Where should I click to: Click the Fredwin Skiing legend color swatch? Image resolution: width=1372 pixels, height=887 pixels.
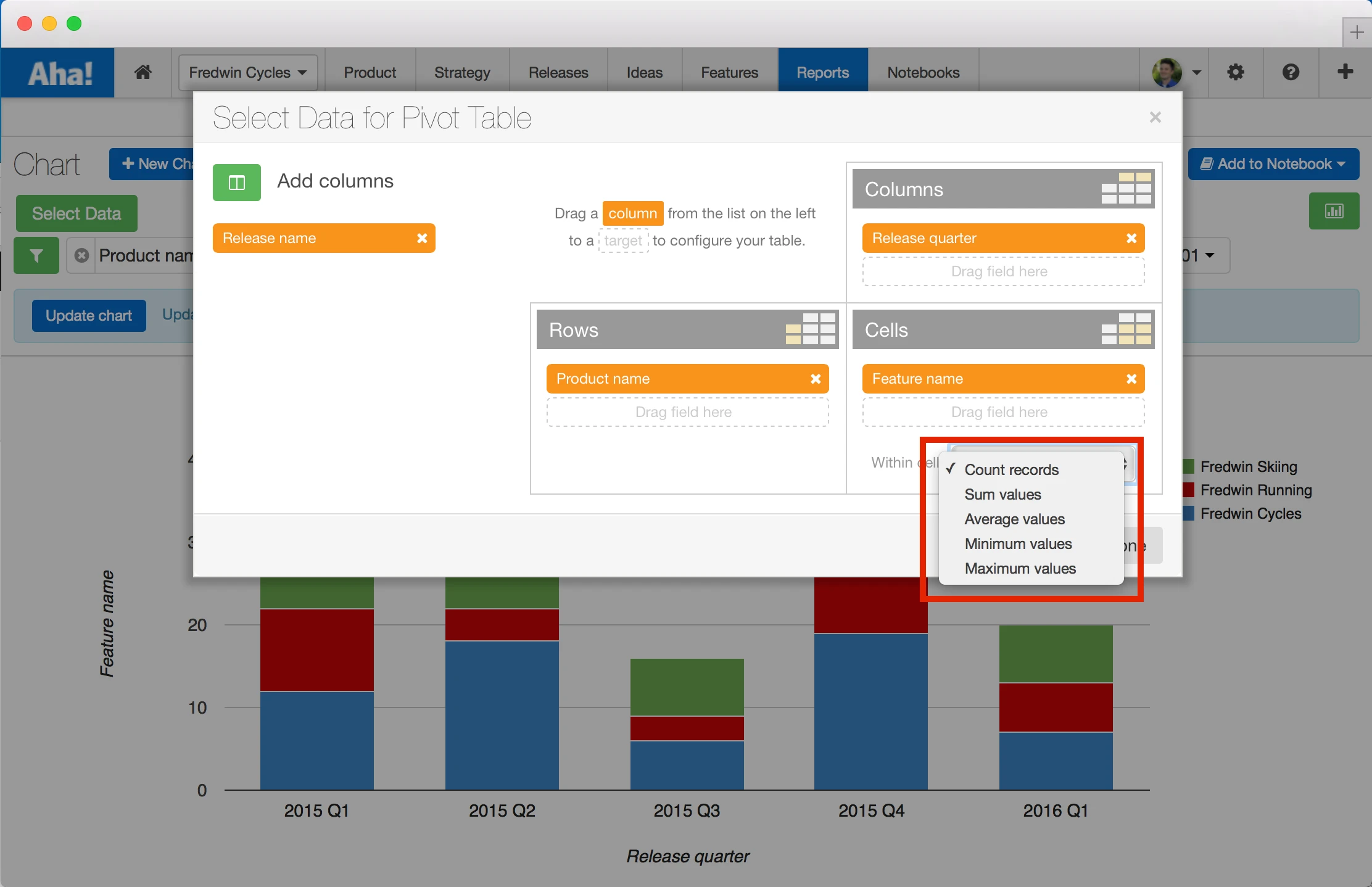pyautogui.click(x=1189, y=467)
